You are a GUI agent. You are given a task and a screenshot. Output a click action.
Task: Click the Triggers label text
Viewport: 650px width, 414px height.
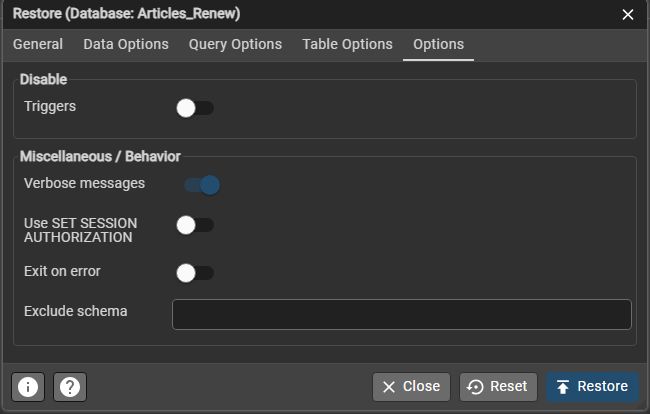(50, 106)
